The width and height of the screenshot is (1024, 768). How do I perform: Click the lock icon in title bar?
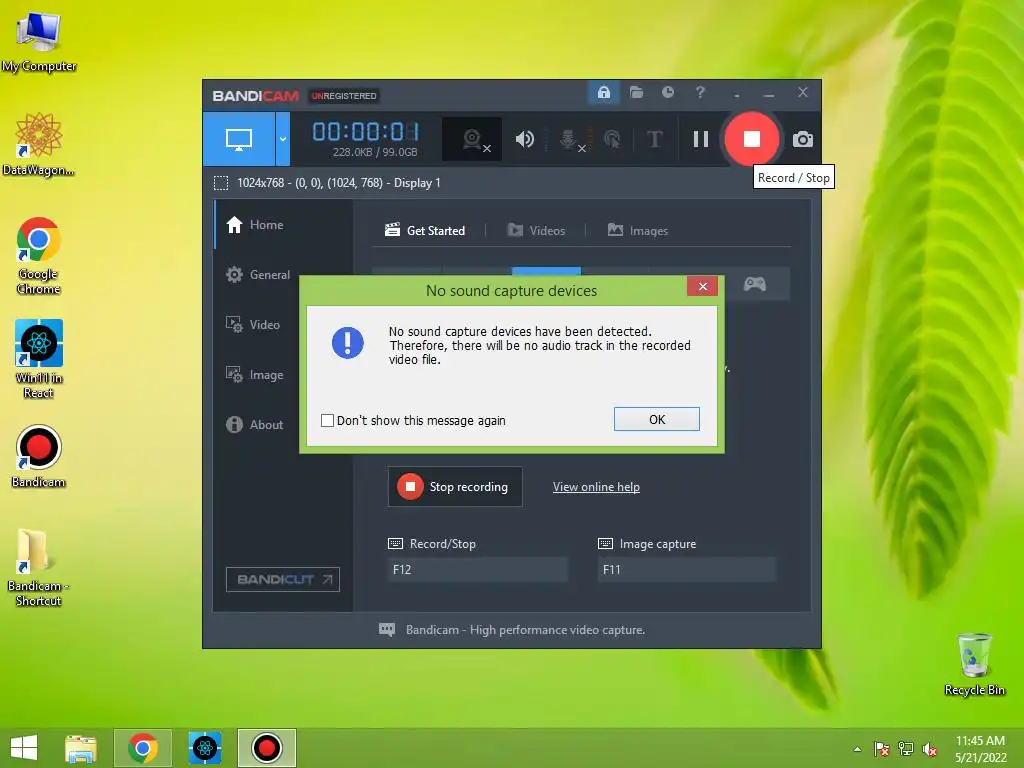click(603, 93)
